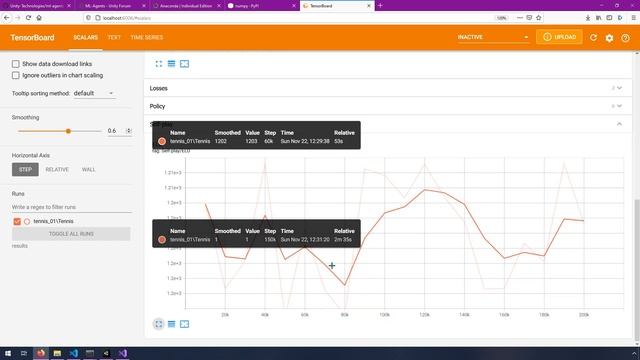Image resolution: width=640 pixels, height=360 pixels.
Task: Open the browser library icon
Action: click(598, 18)
